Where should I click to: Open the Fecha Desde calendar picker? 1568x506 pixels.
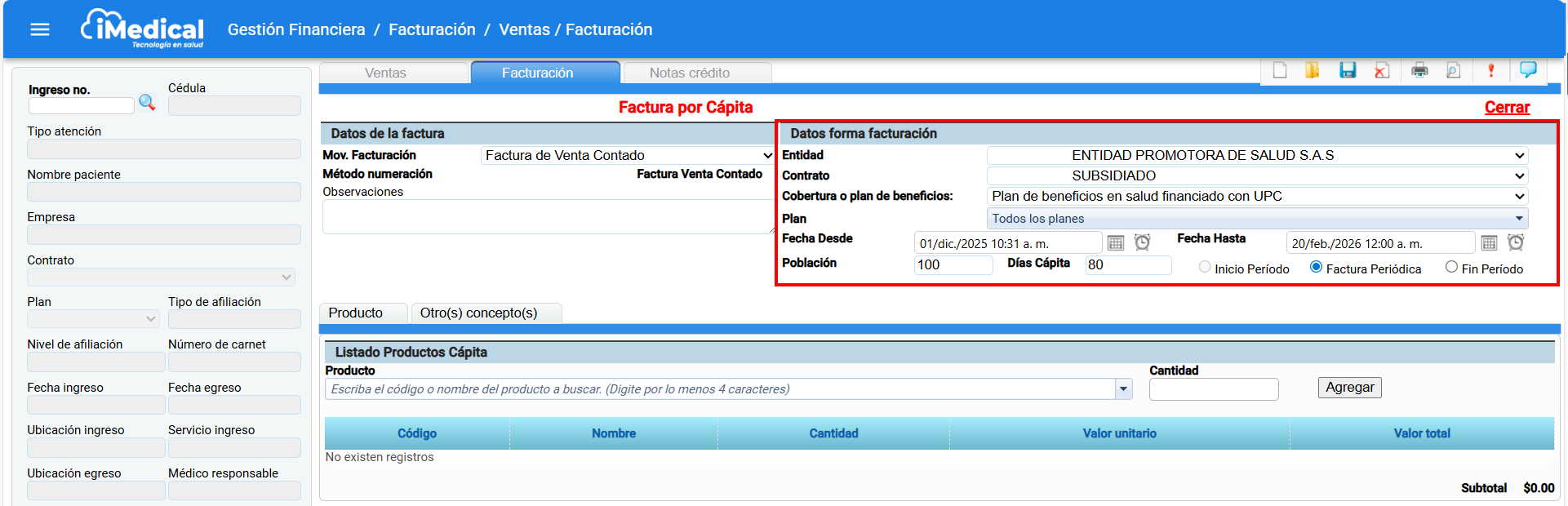(x=1116, y=243)
